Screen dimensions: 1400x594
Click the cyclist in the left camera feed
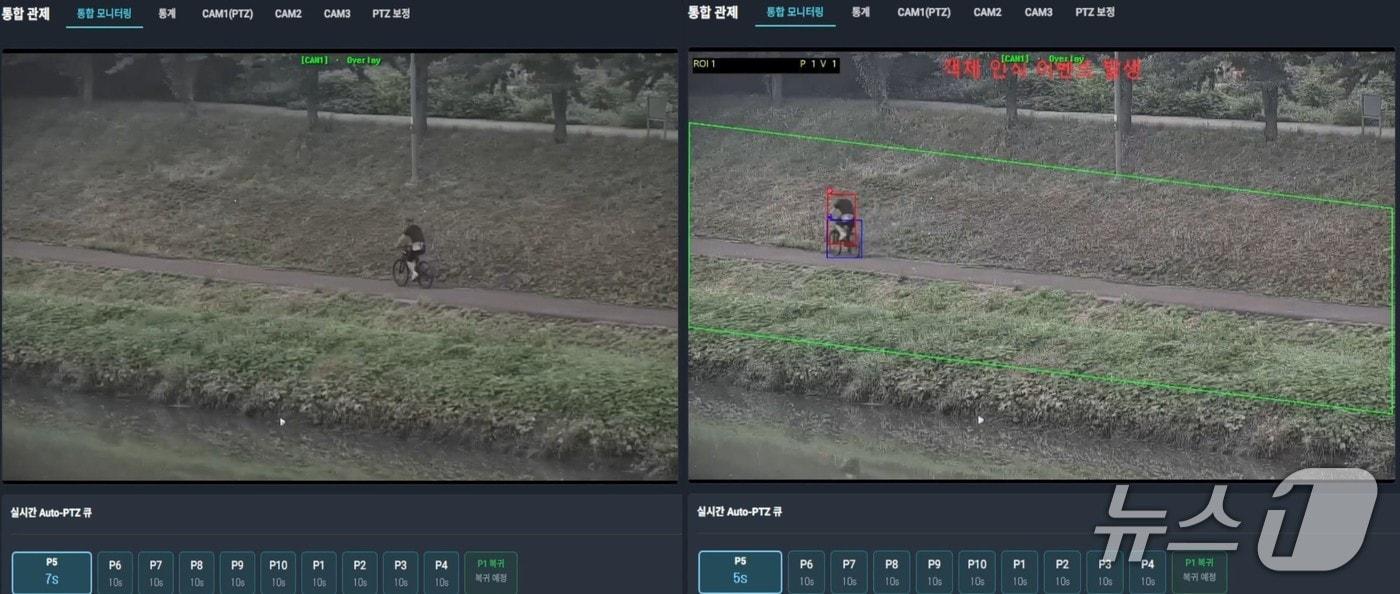(x=412, y=256)
